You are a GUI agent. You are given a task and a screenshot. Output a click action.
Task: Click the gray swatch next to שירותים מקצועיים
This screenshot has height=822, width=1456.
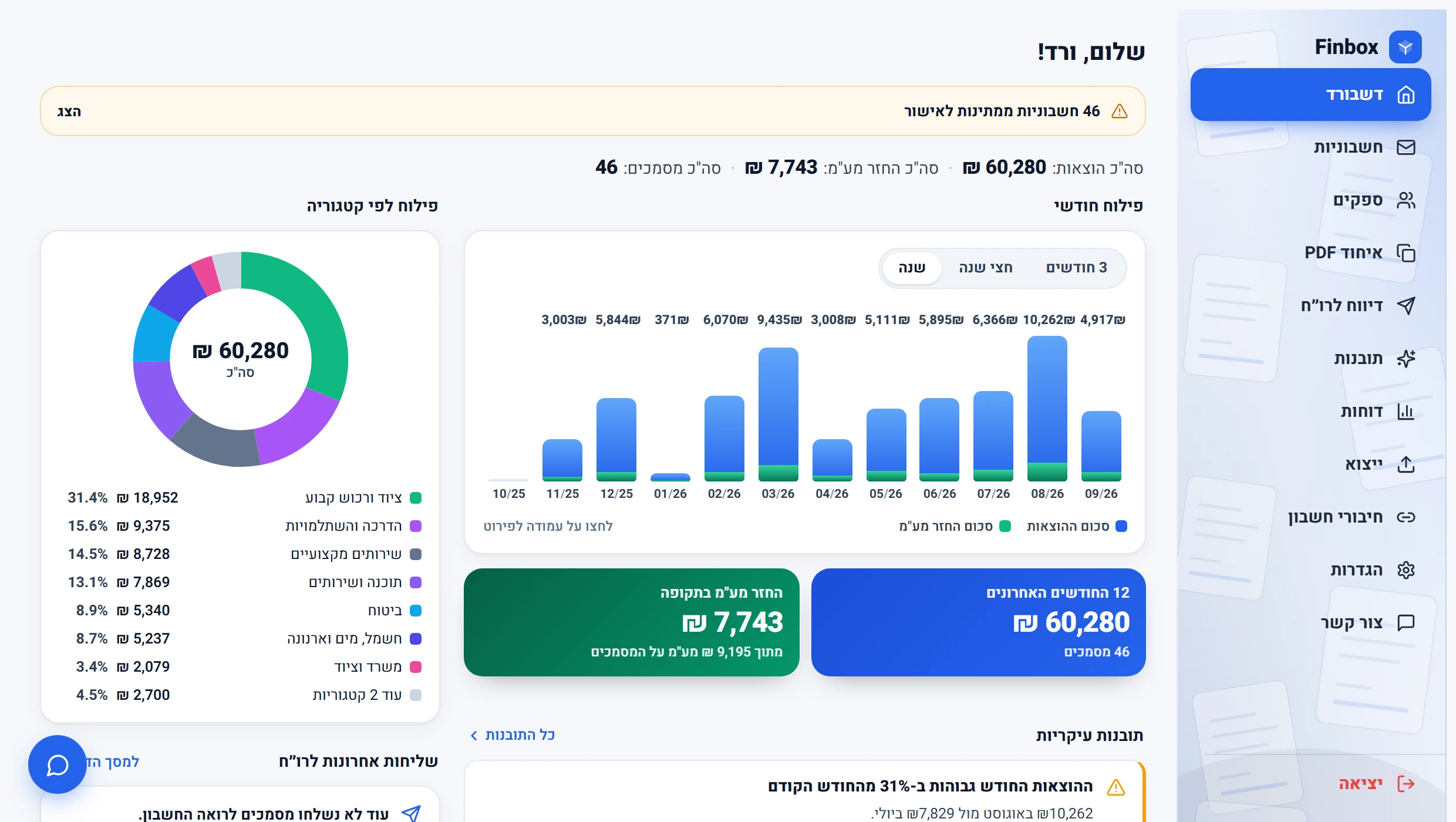tap(416, 554)
